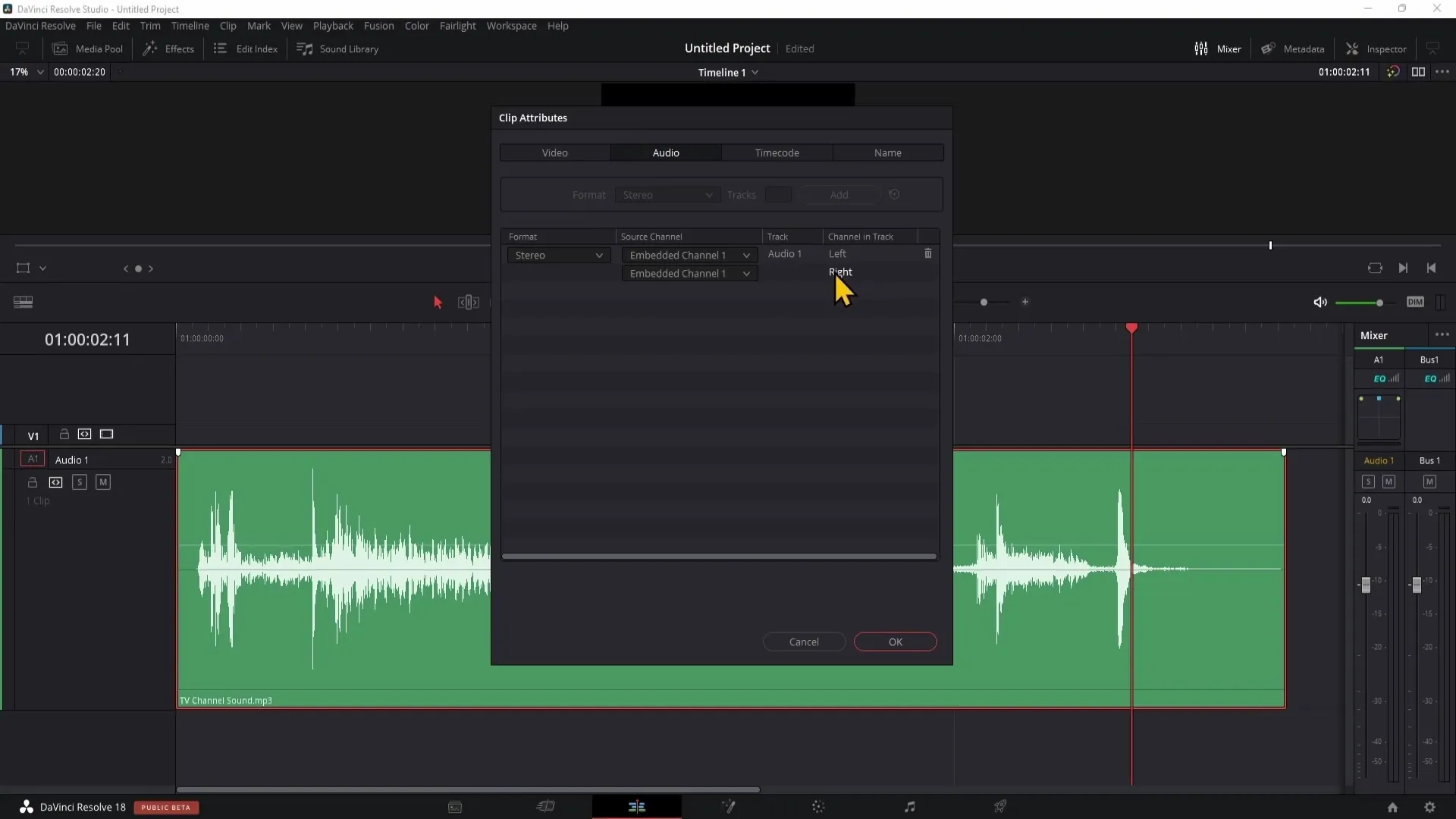Click the Effects browser icon

coord(168,48)
